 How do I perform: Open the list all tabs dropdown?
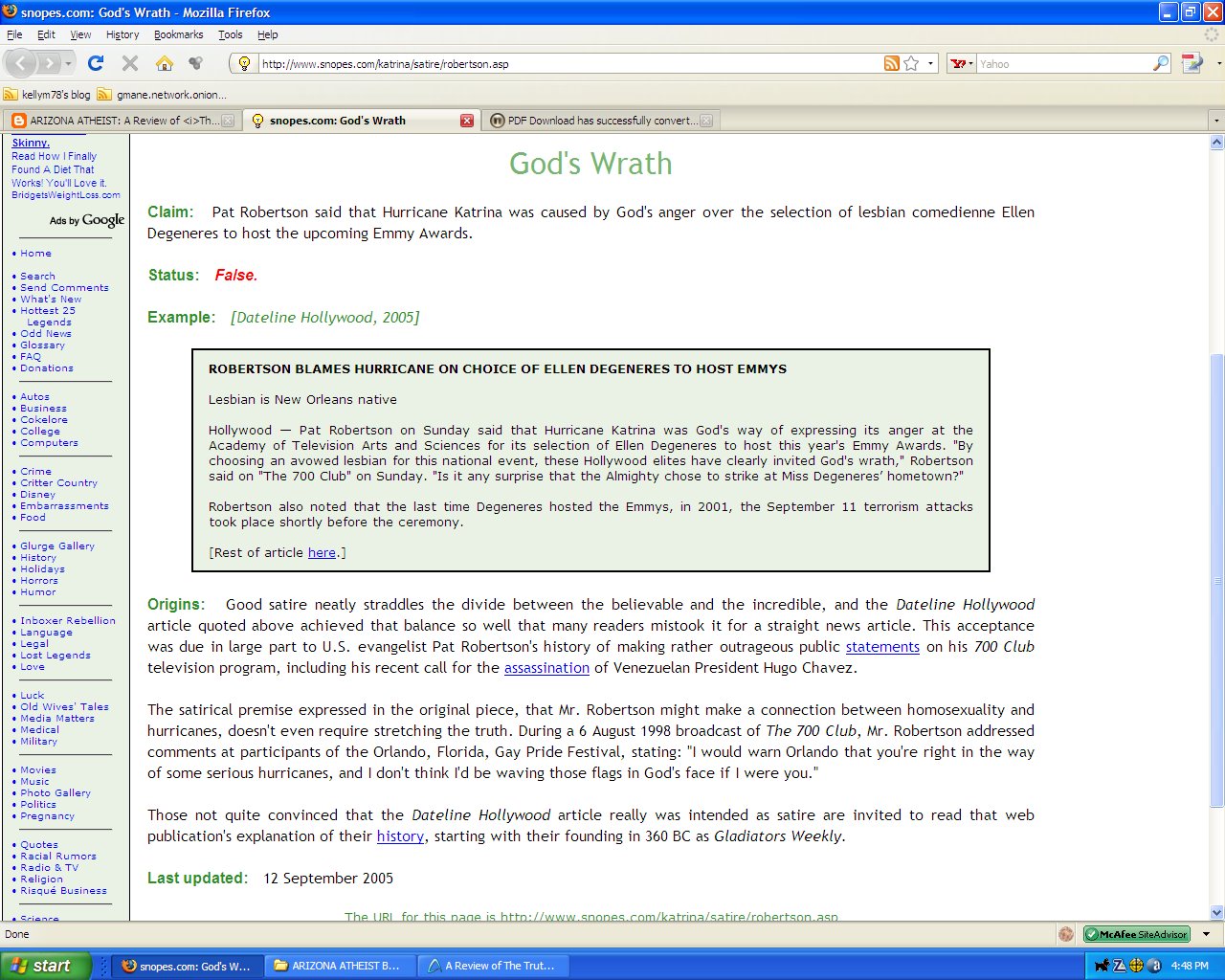(x=1216, y=121)
